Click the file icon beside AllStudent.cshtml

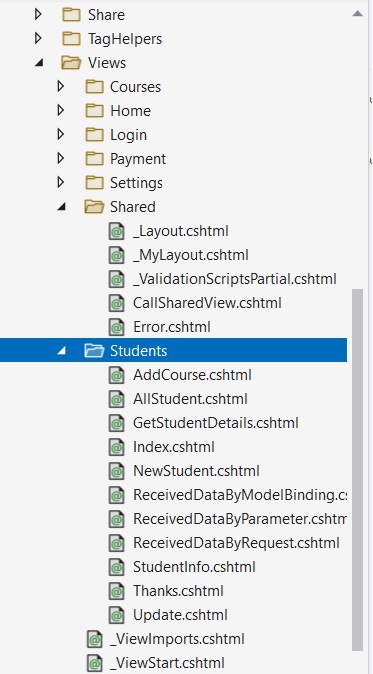click(117, 399)
